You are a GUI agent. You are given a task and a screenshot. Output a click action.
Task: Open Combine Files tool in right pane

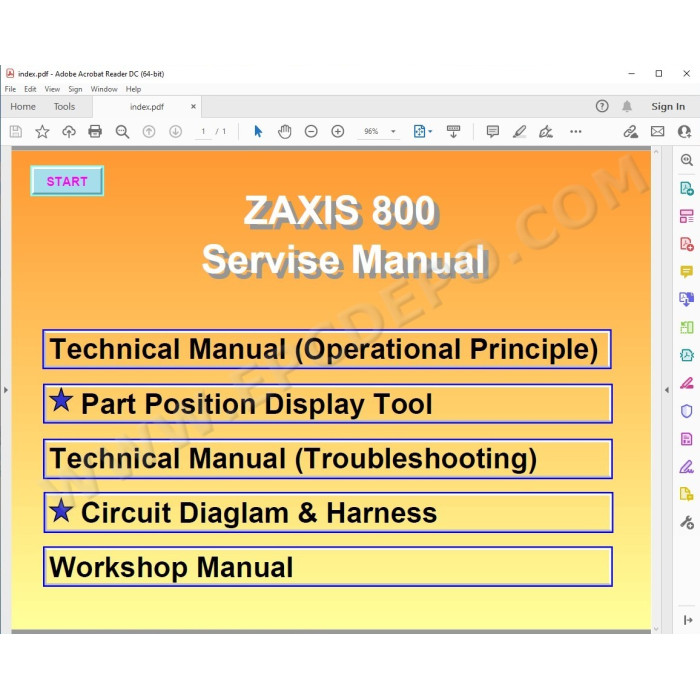click(687, 299)
